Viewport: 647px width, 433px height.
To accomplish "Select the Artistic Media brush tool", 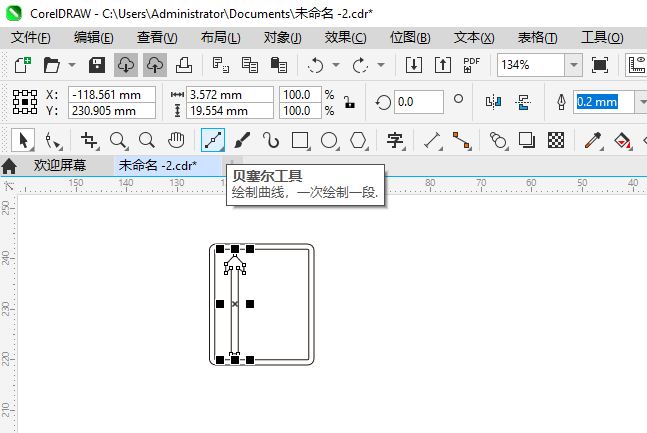I will point(242,140).
